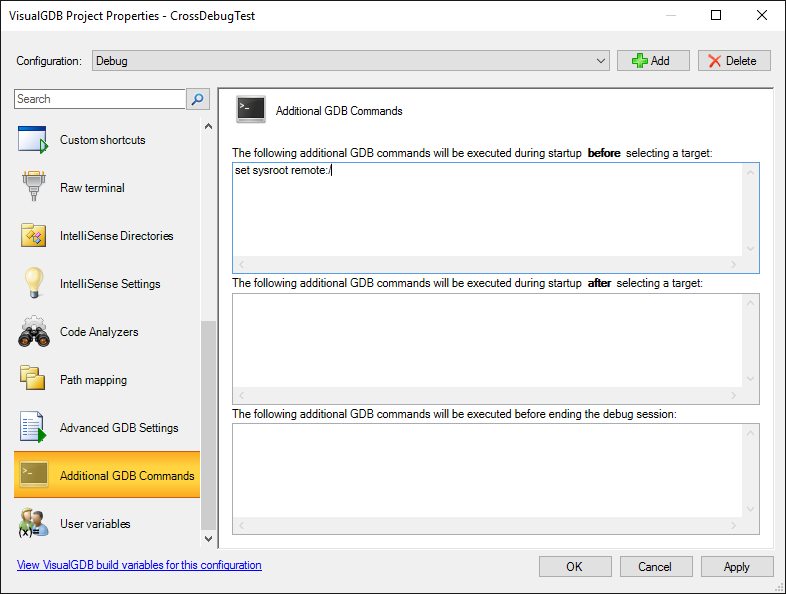
Task: Open the User variables page
Action: click(x=107, y=523)
